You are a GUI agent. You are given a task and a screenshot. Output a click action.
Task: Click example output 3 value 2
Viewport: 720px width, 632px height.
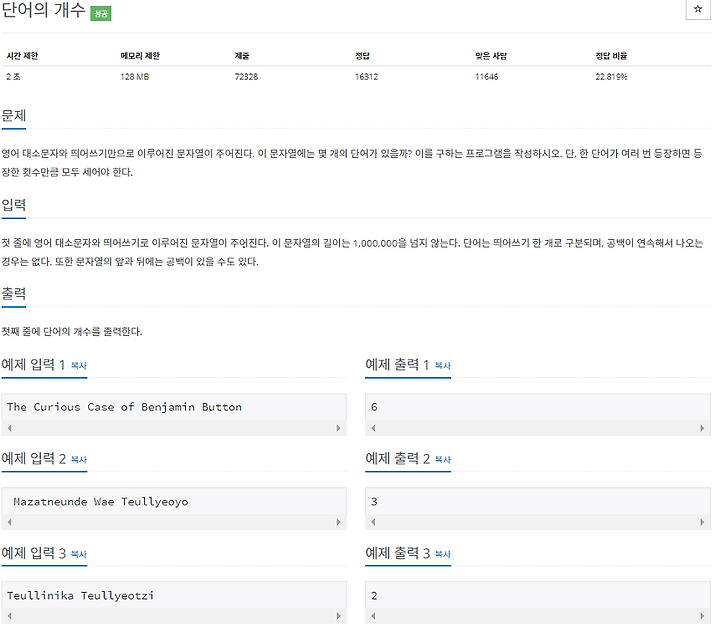click(x=374, y=596)
